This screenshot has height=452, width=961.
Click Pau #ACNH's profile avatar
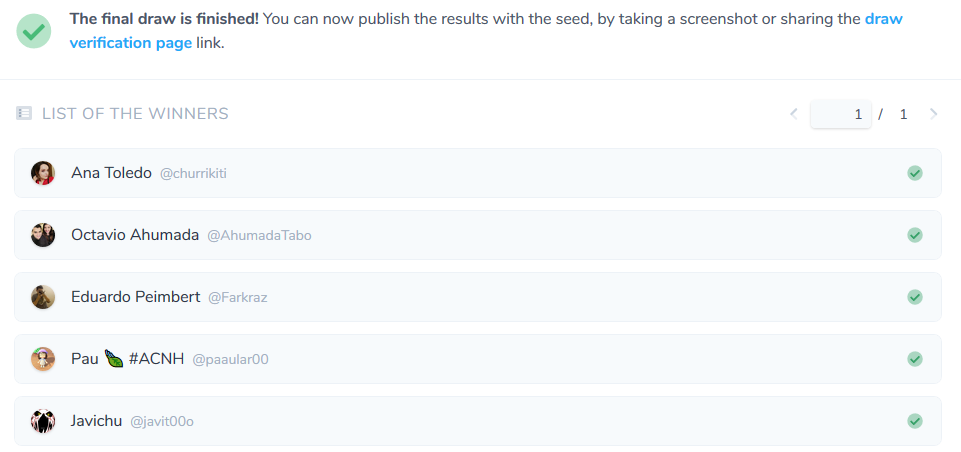(x=43, y=359)
